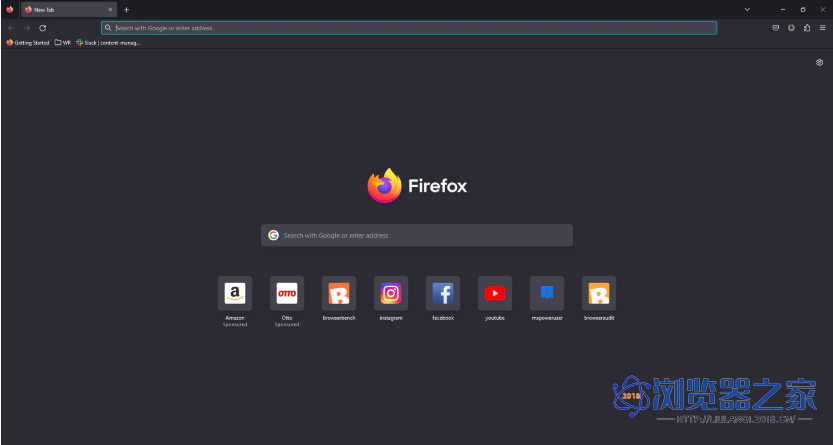The height and width of the screenshot is (445, 833).
Task: Open a new tab with plus button
Action: click(x=126, y=10)
